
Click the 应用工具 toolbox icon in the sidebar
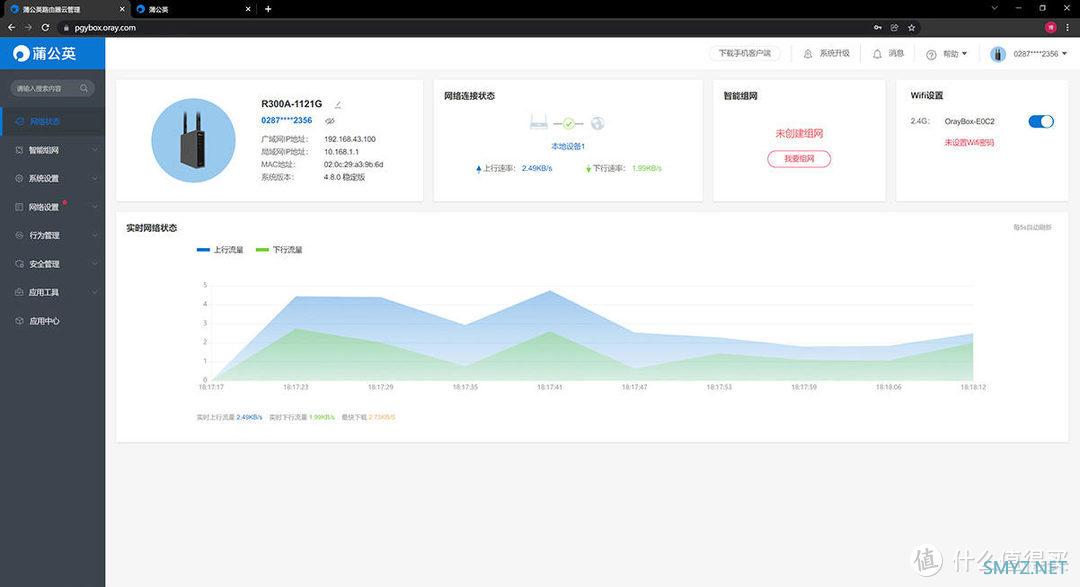[19, 292]
